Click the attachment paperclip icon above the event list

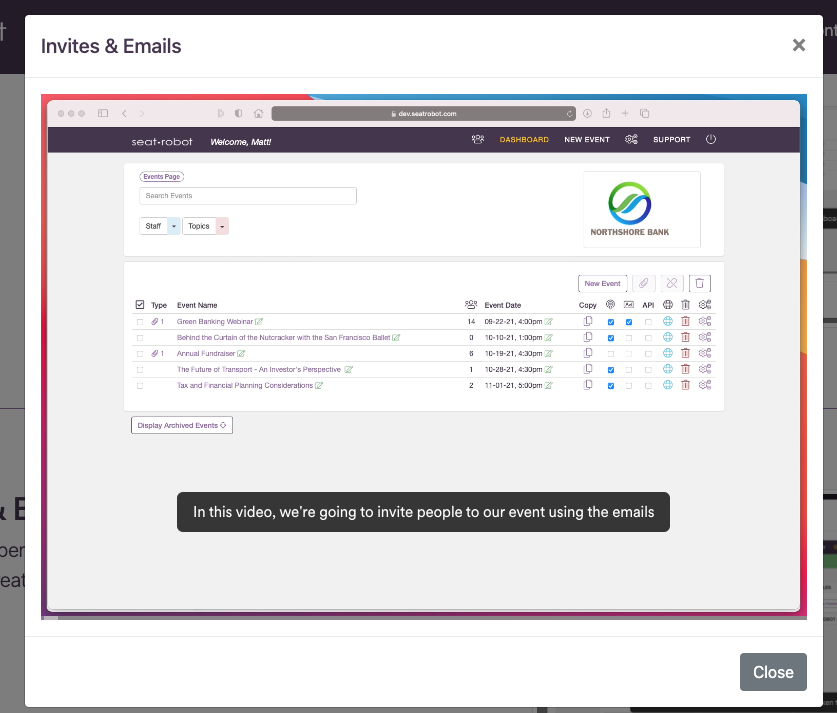(644, 283)
